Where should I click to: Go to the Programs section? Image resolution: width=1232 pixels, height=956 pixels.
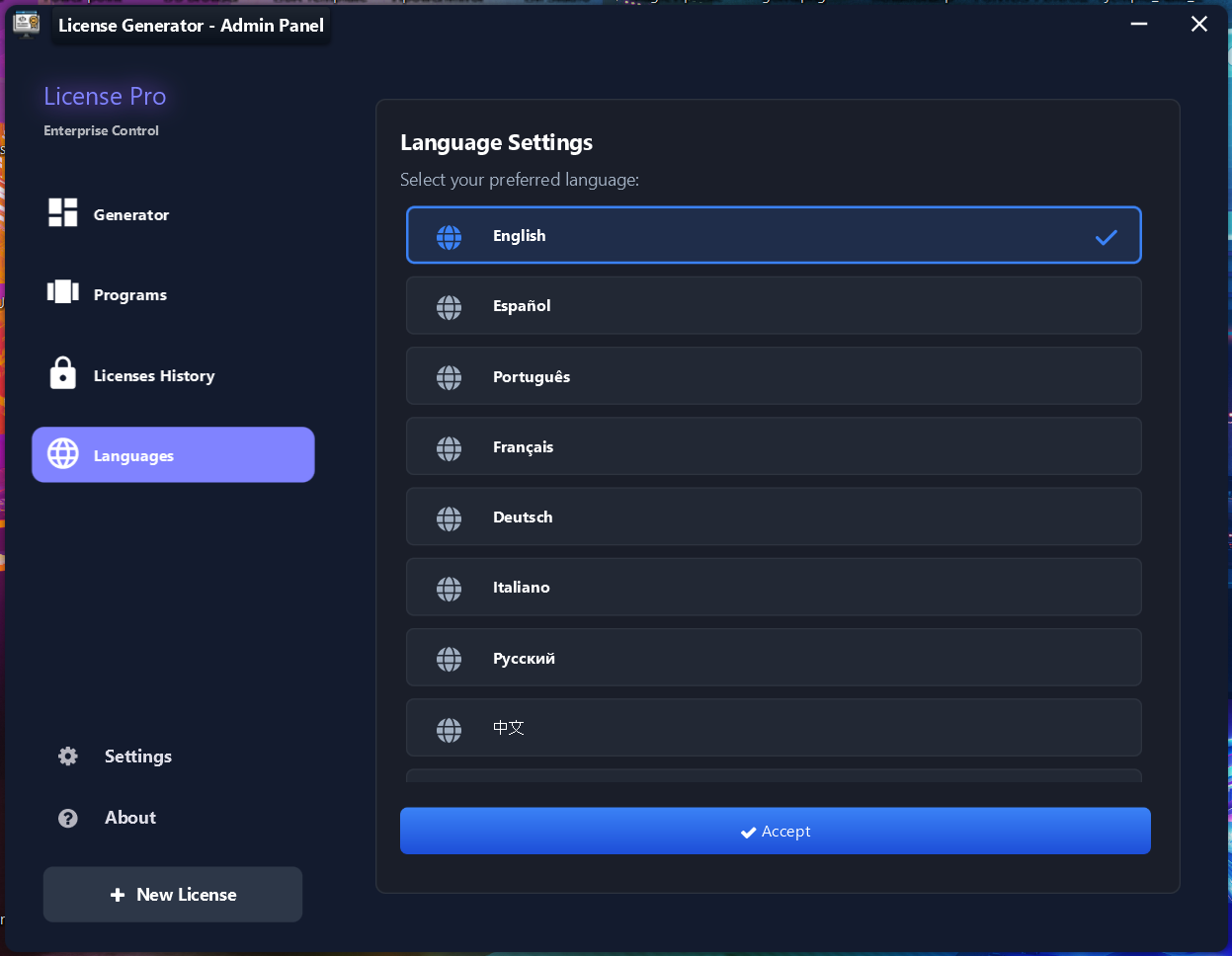(x=173, y=294)
